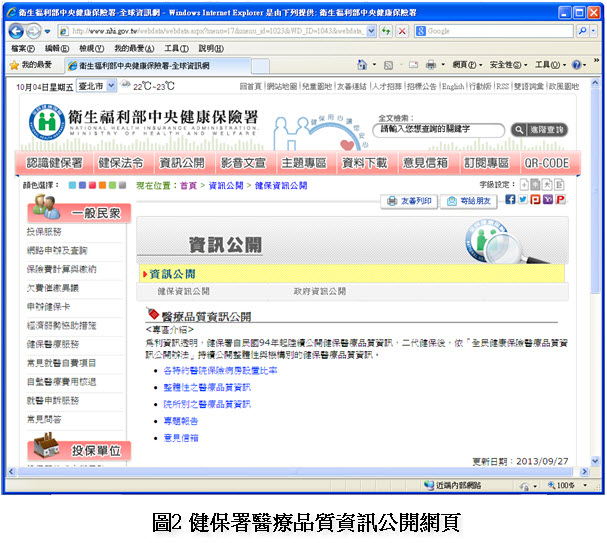Screen dimensions: 607x543
Task: Open the 臺北市 city dropdown
Action: tap(97, 86)
